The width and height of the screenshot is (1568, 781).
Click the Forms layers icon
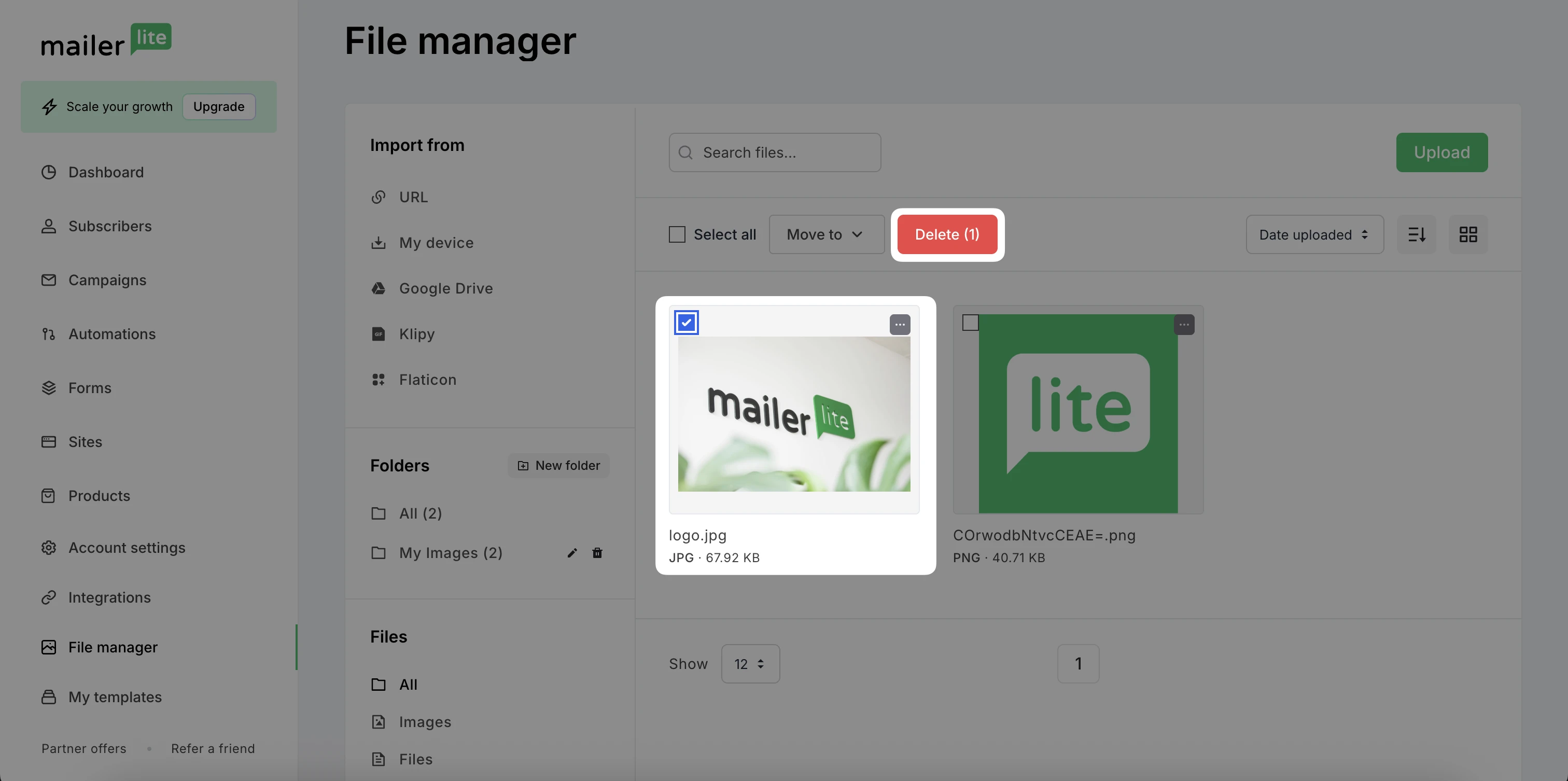click(49, 388)
